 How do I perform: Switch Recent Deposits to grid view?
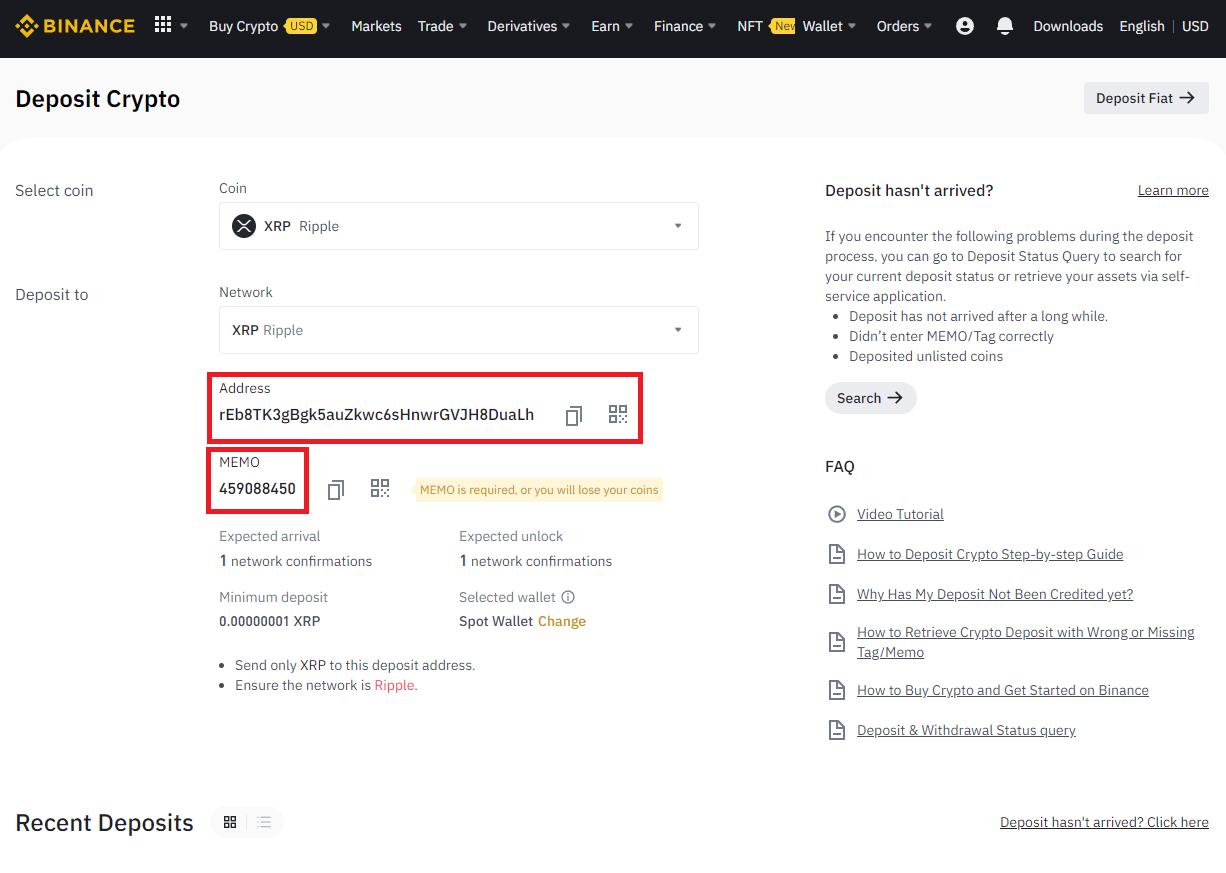coord(230,822)
